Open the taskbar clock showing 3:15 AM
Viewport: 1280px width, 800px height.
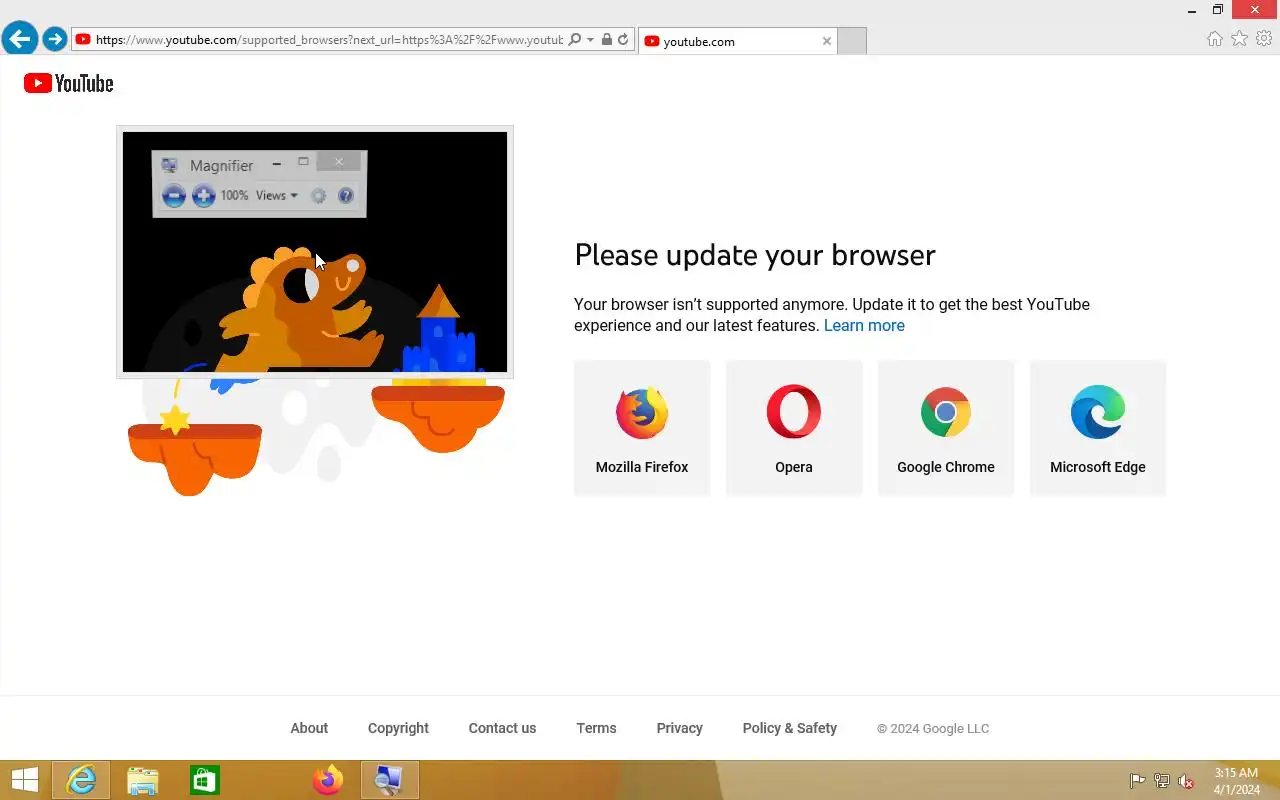(1236, 781)
